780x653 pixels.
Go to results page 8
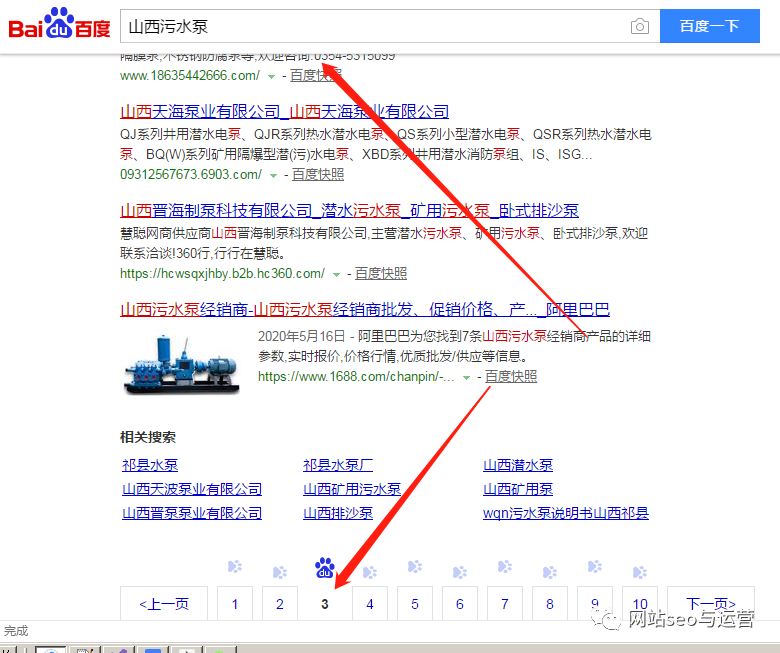(x=550, y=604)
